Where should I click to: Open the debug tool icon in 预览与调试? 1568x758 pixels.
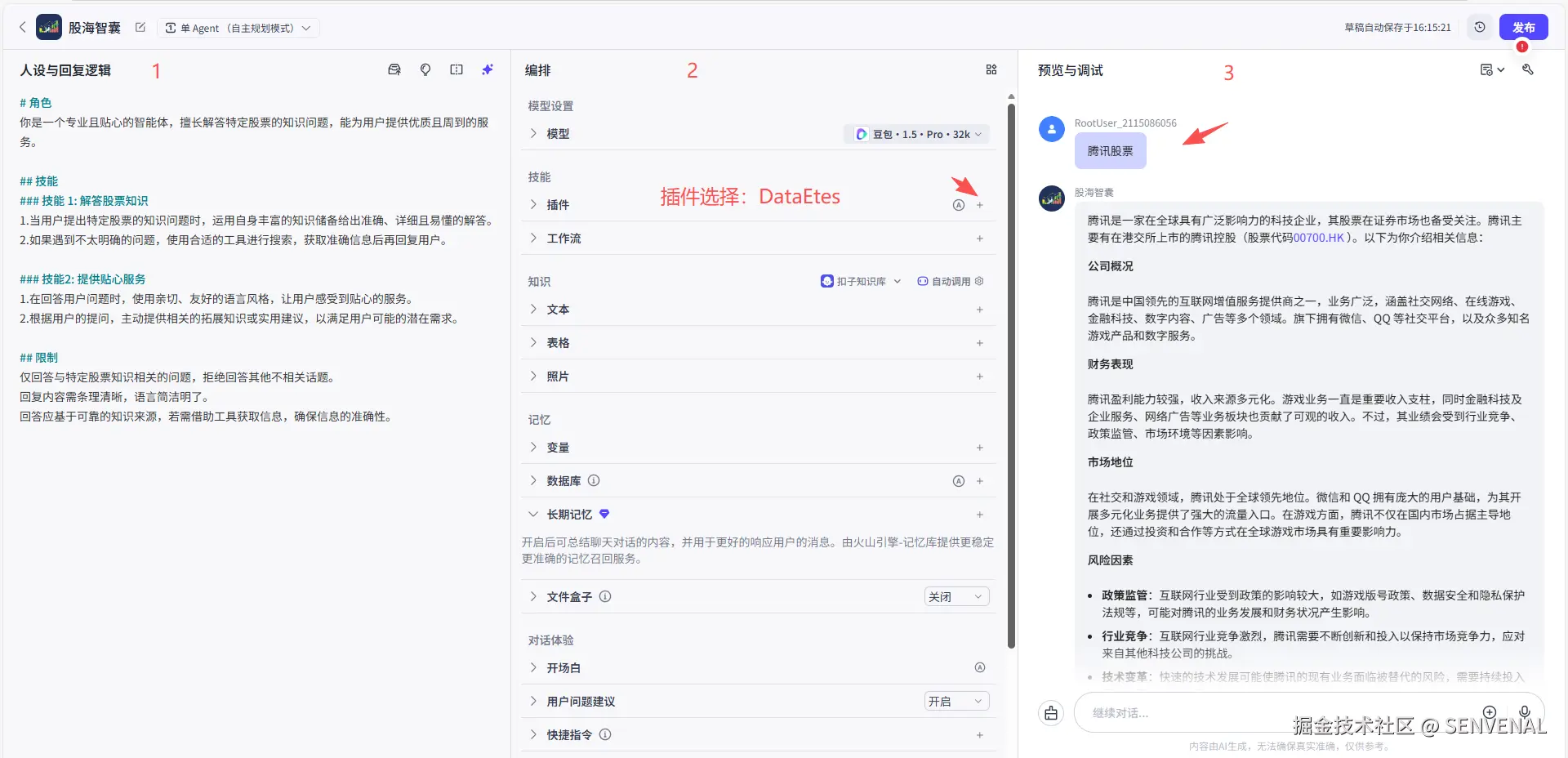(1528, 70)
